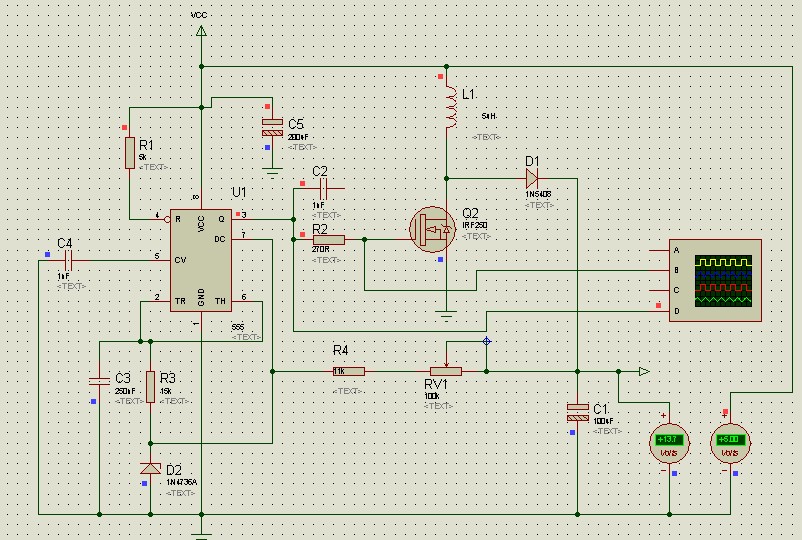Select the R3 resistor
This screenshot has height=540, width=802.
click(x=150, y=387)
